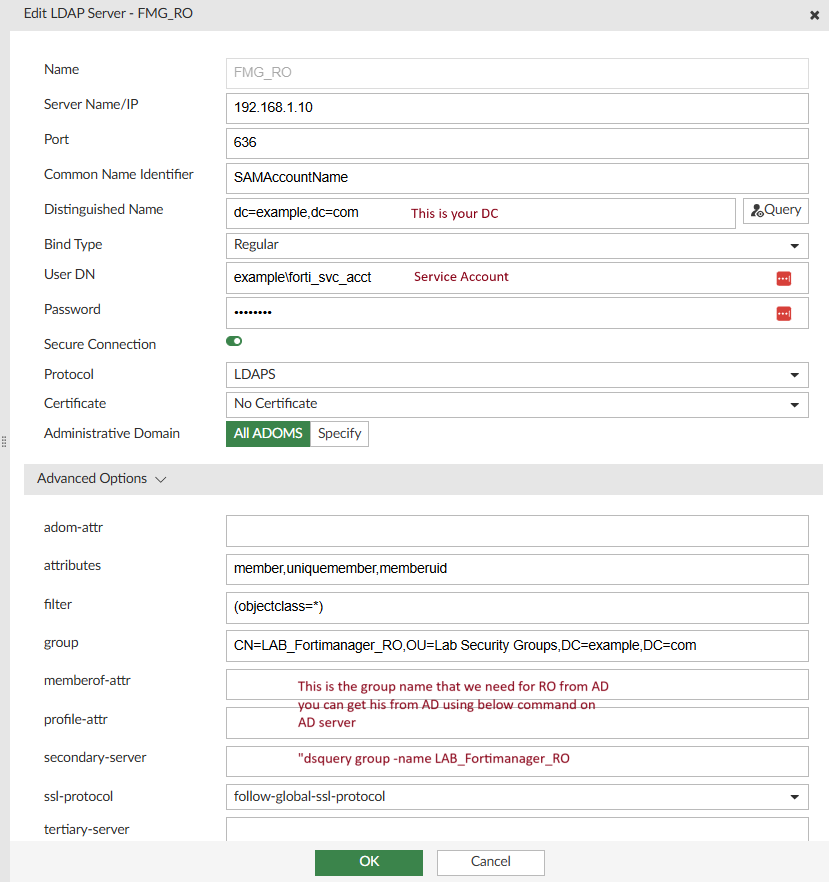Collapse the Advanced Options section
Viewport: 829px width, 882px height.
[x=423, y=479]
